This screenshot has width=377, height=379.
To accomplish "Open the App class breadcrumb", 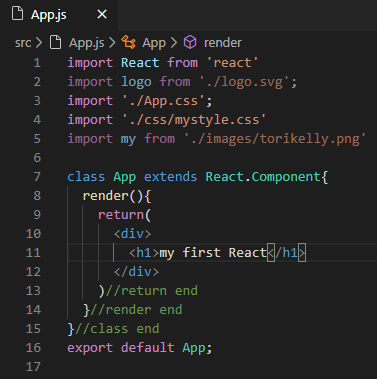I will pyautogui.click(x=154, y=43).
